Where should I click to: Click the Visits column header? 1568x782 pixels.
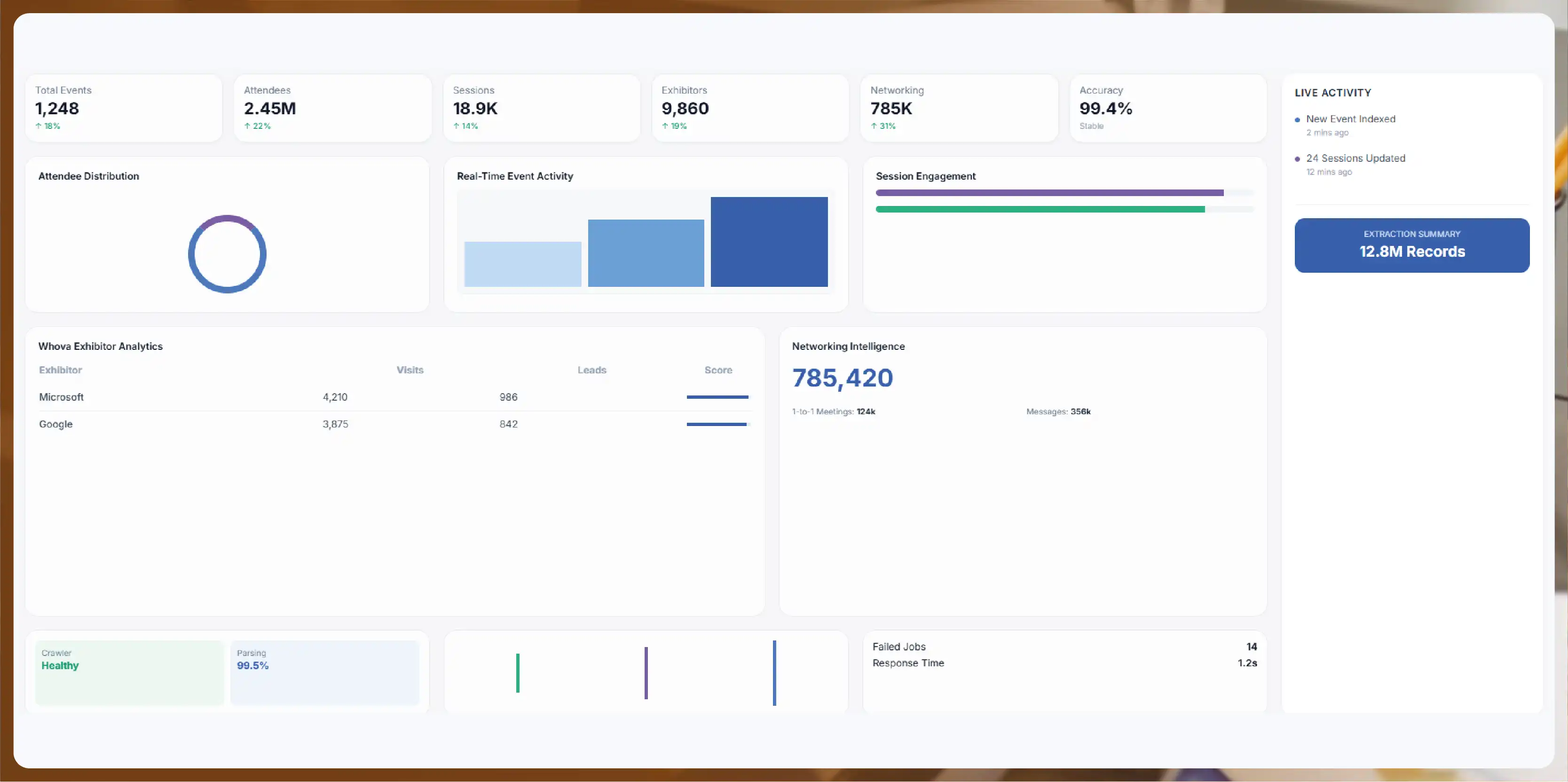tap(410, 370)
